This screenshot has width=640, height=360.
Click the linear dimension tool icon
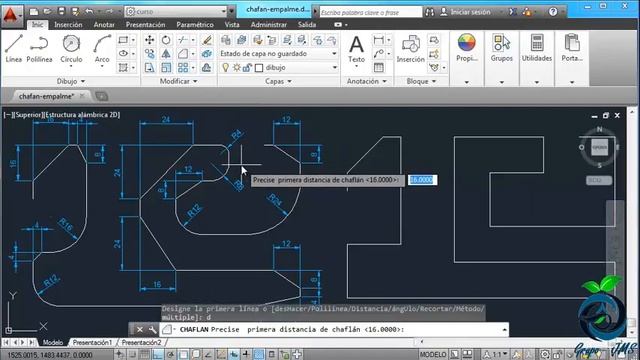click(378, 40)
